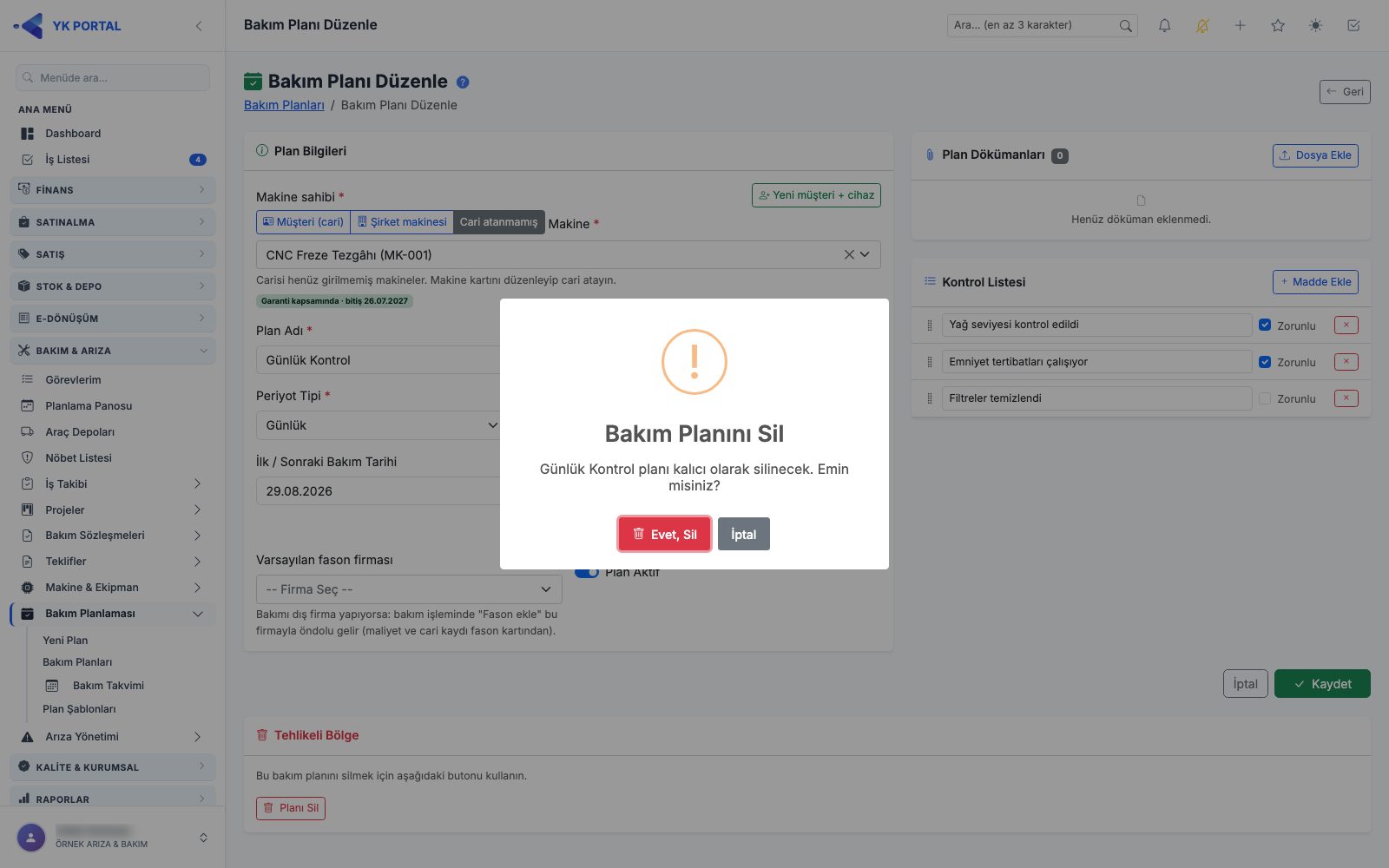This screenshot has width=1389, height=868.
Task: Cancel the delete dialog with İptal
Action: point(743,534)
